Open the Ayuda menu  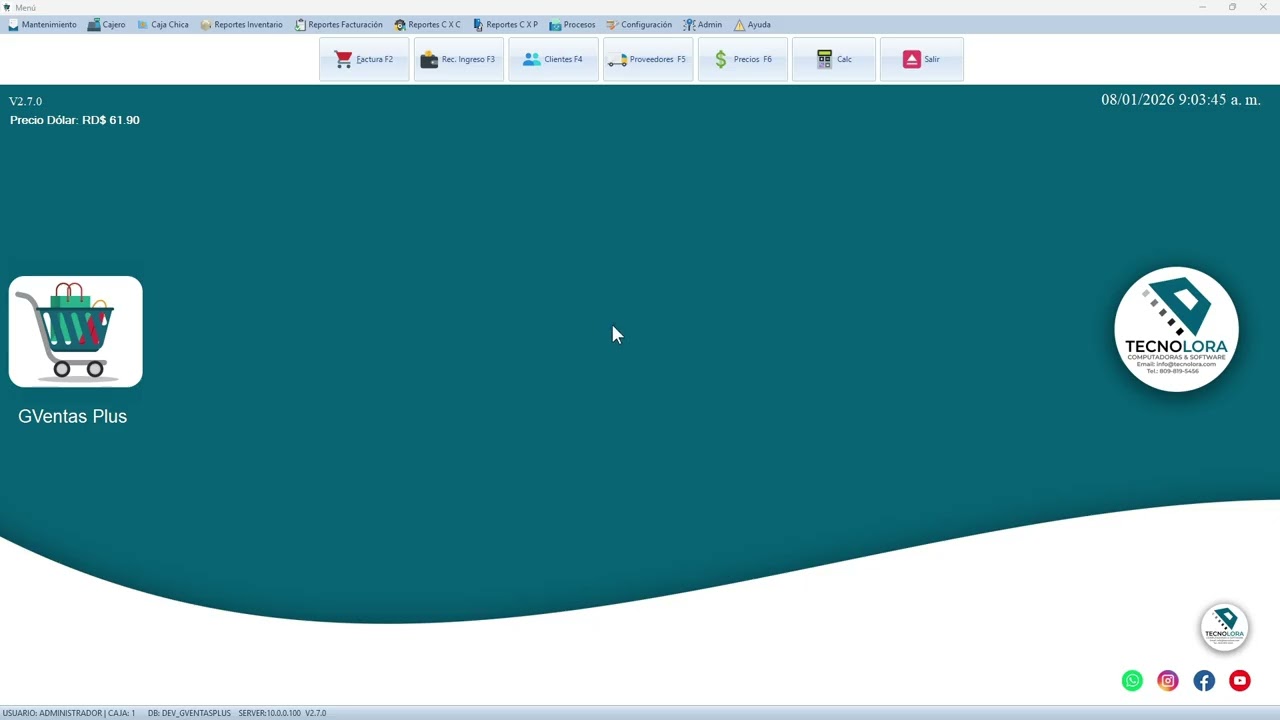(752, 25)
